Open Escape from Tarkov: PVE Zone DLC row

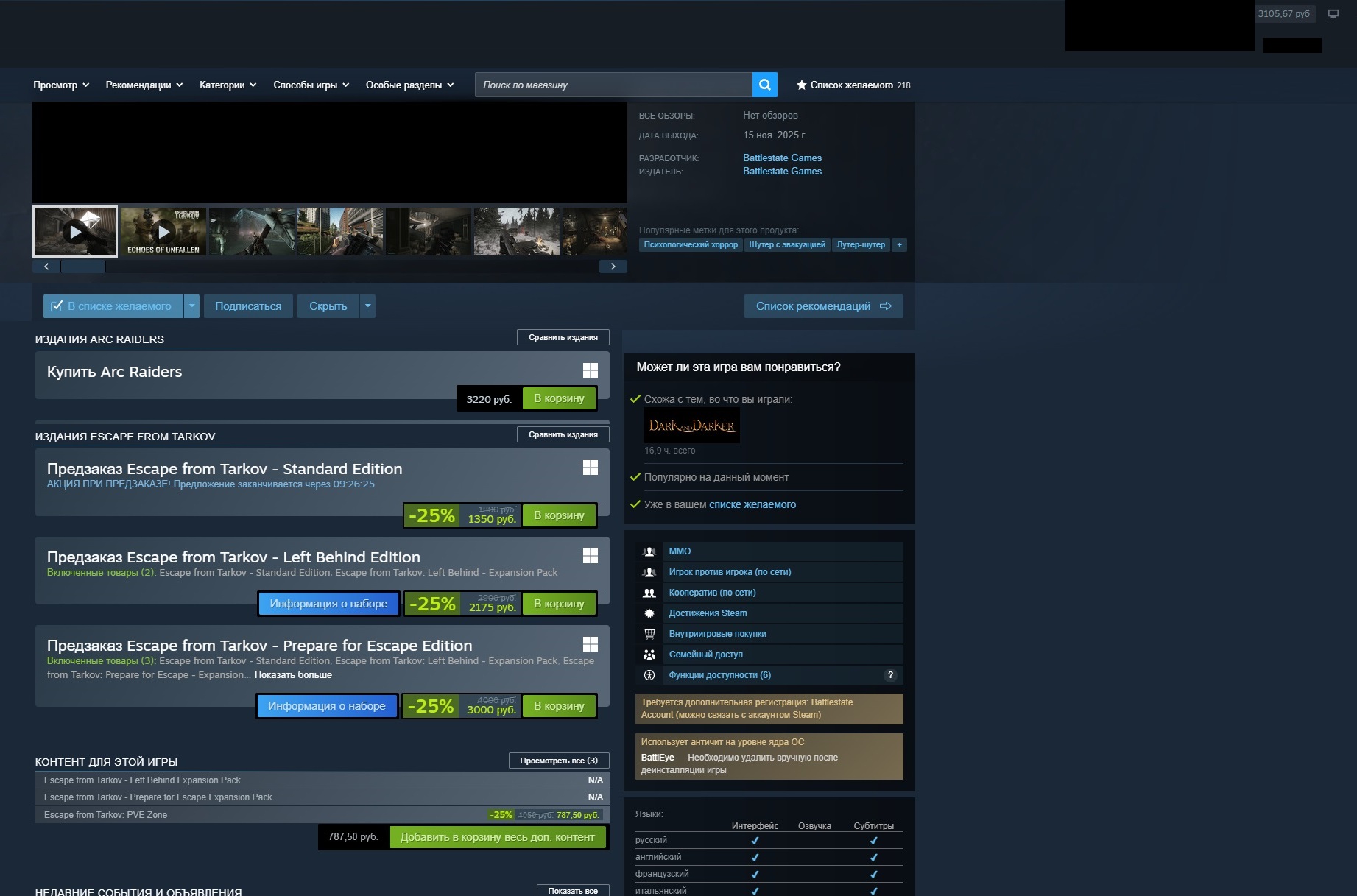pyautogui.click(x=322, y=815)
